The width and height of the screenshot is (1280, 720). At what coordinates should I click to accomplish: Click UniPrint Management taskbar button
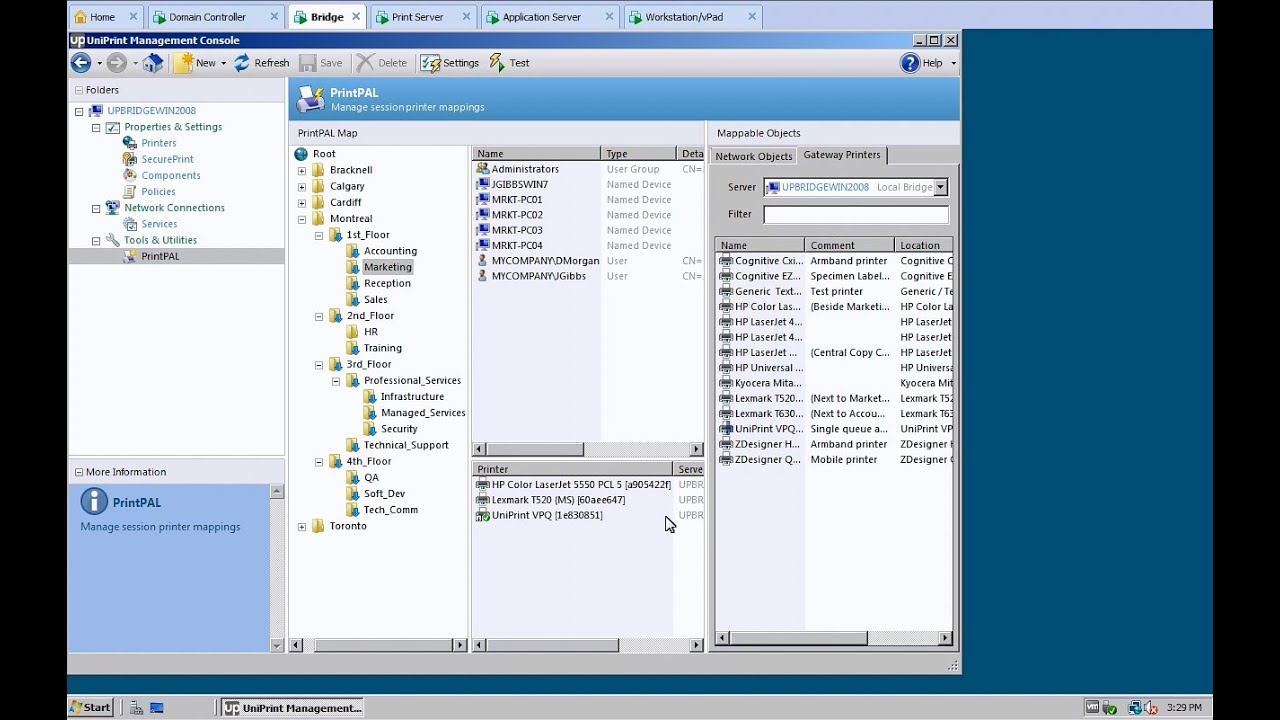pyautogui.click(x=292, y=707)
